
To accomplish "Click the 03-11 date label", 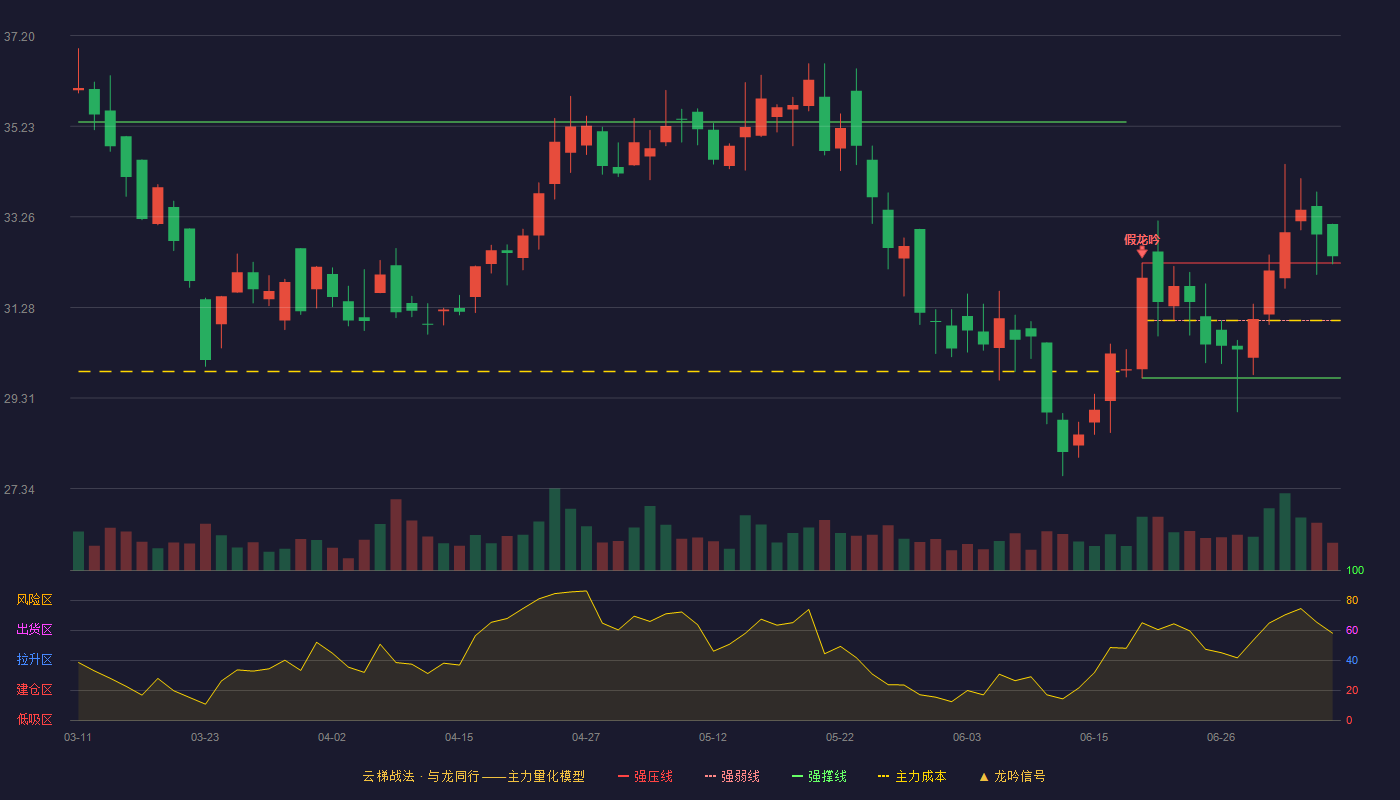I will pos(78,737).
